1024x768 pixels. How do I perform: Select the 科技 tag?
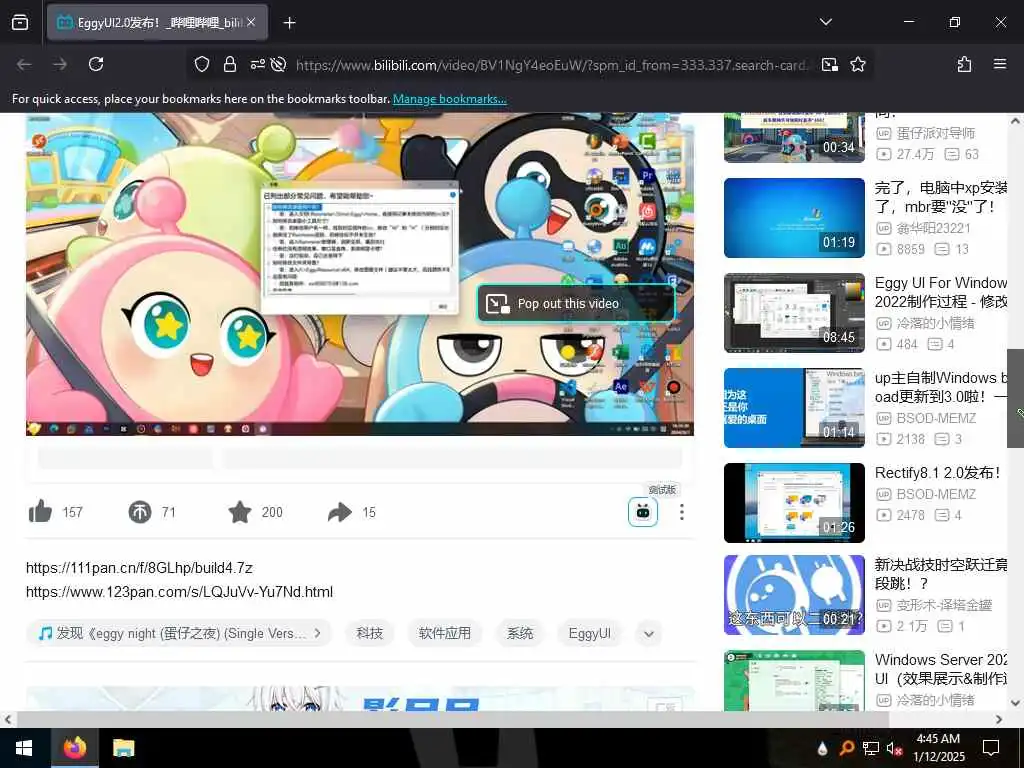coord(370,633)
